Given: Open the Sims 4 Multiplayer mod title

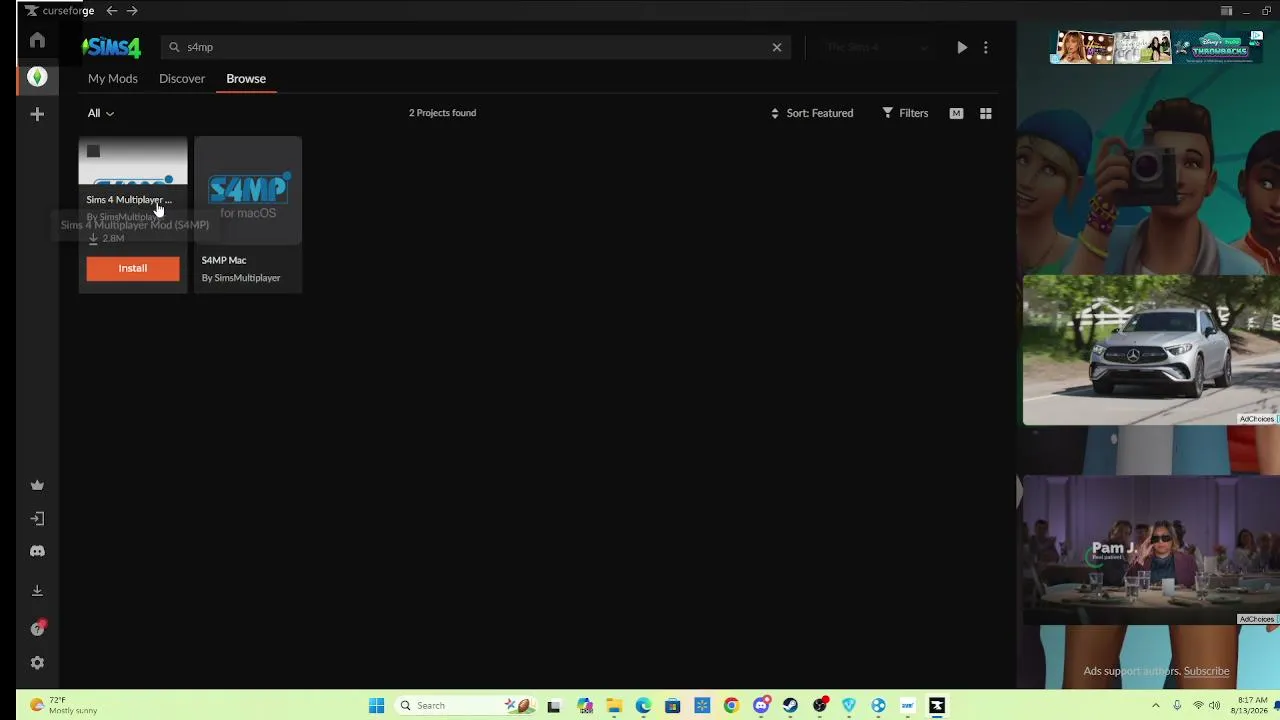Looking at the screenshot, I should [x=129, y=200].
